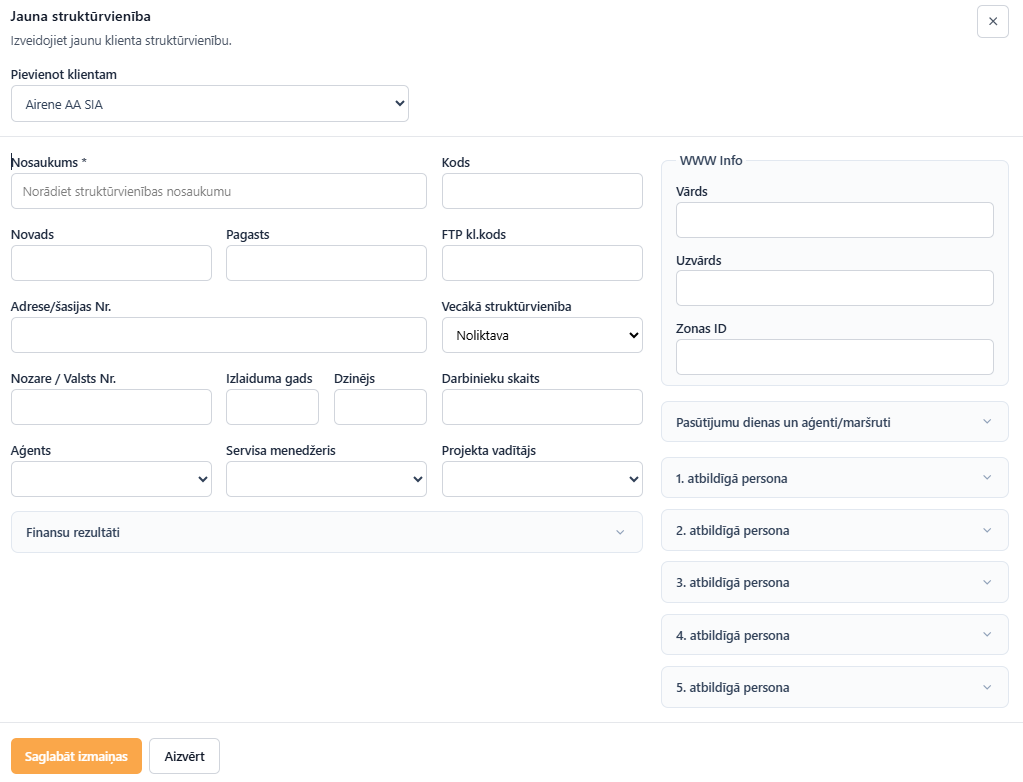This screenshot has height=782, width=1023.
Task: Expand the 1. atbildīgā persona section
Action: click(834, 478)
